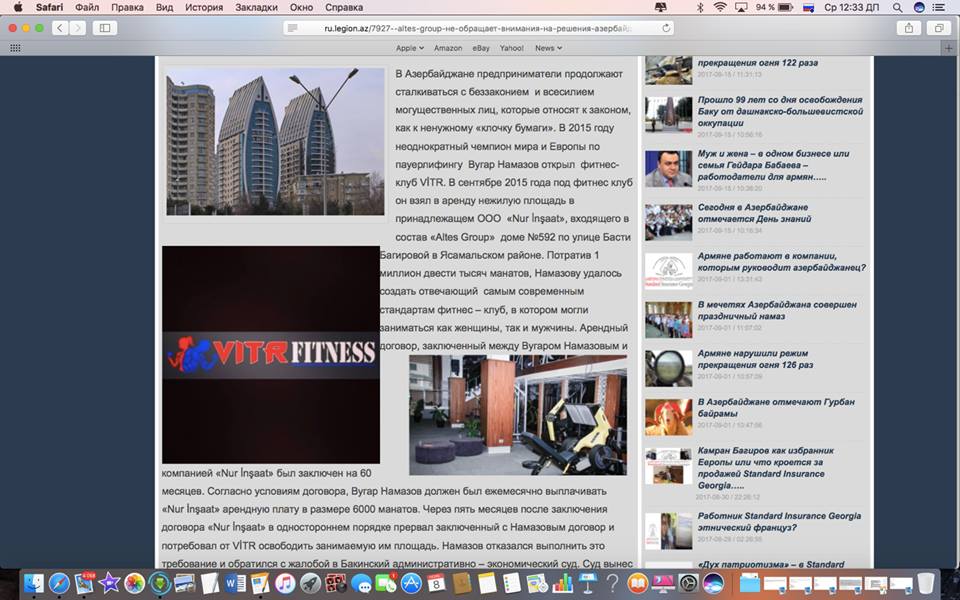This screenshot has width=960, height=600.
Task: Open the Safari application menu
Action: pyautogui.click(x=49, y=7)
